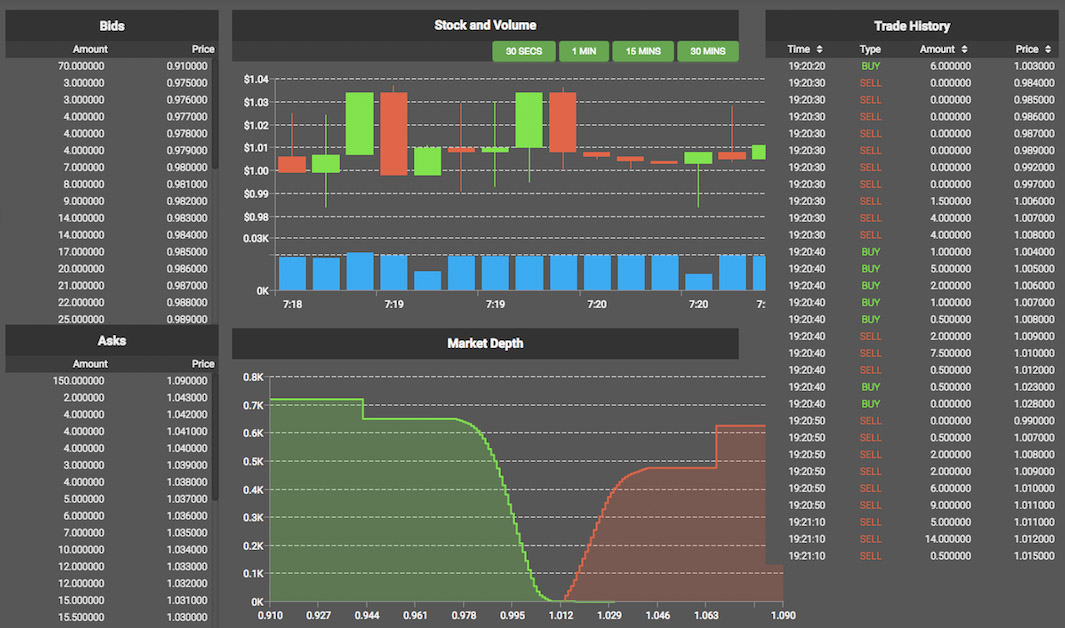Select the 1 MIN interval button

click(583, 51)
